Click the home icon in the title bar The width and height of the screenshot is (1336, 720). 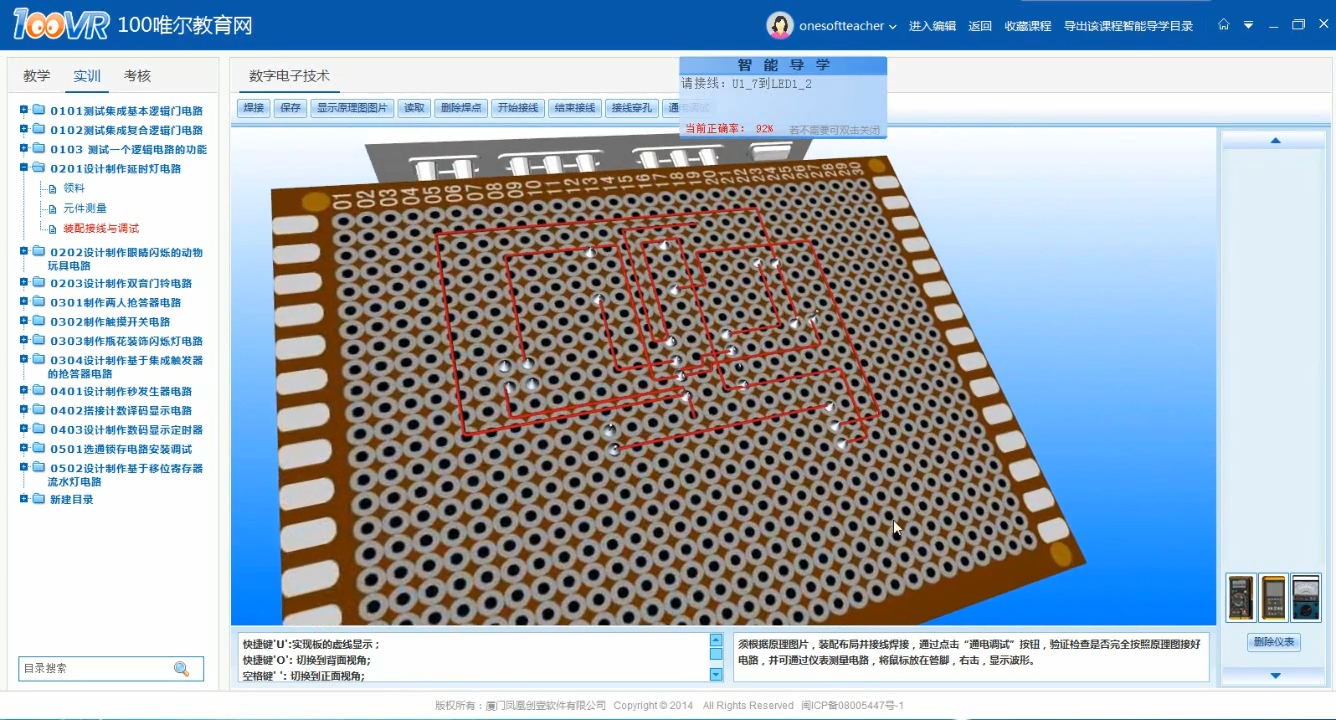1223,25
